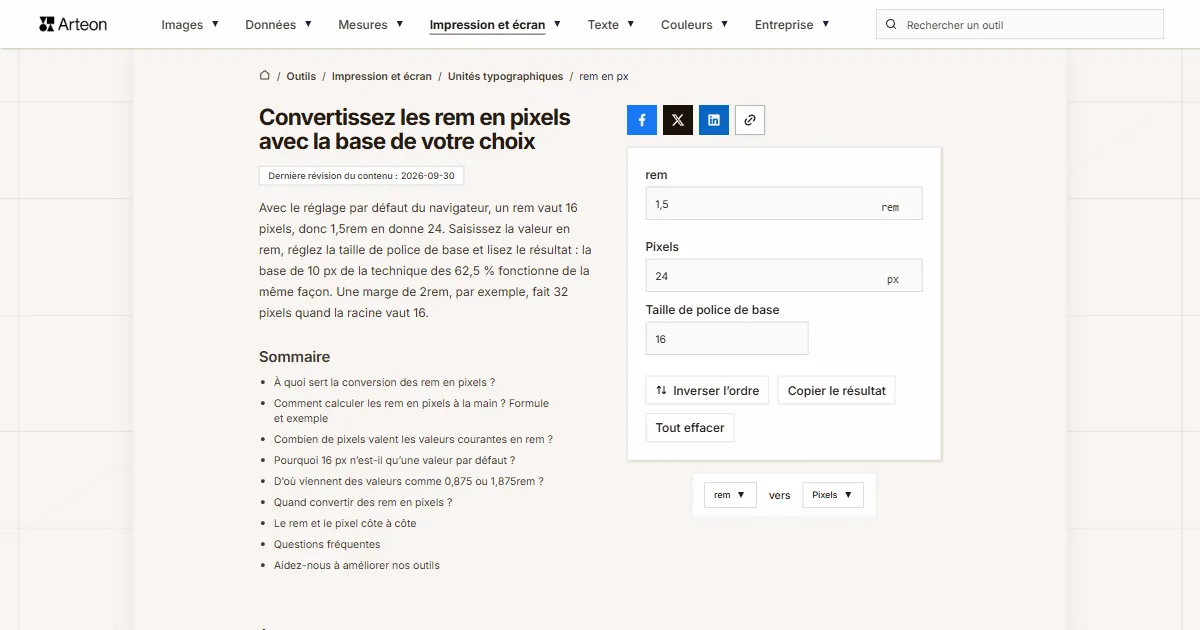Jump to À quoi sert la conversion
The image size is (1200, 630).
(385, 382)
